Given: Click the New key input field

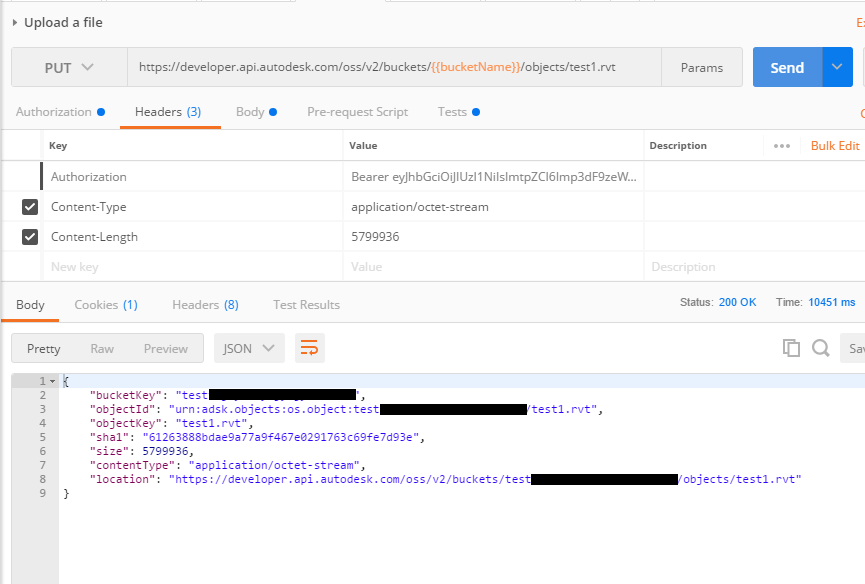Looking at the screenshot, I should point(193,267).
